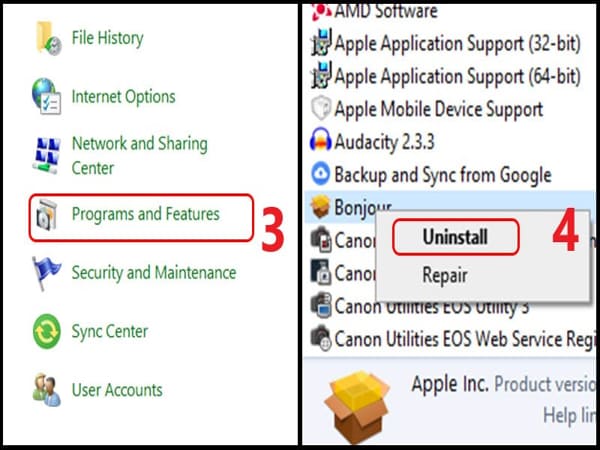
Task: Choose Repair from the context menu
Action: point(445,275)
